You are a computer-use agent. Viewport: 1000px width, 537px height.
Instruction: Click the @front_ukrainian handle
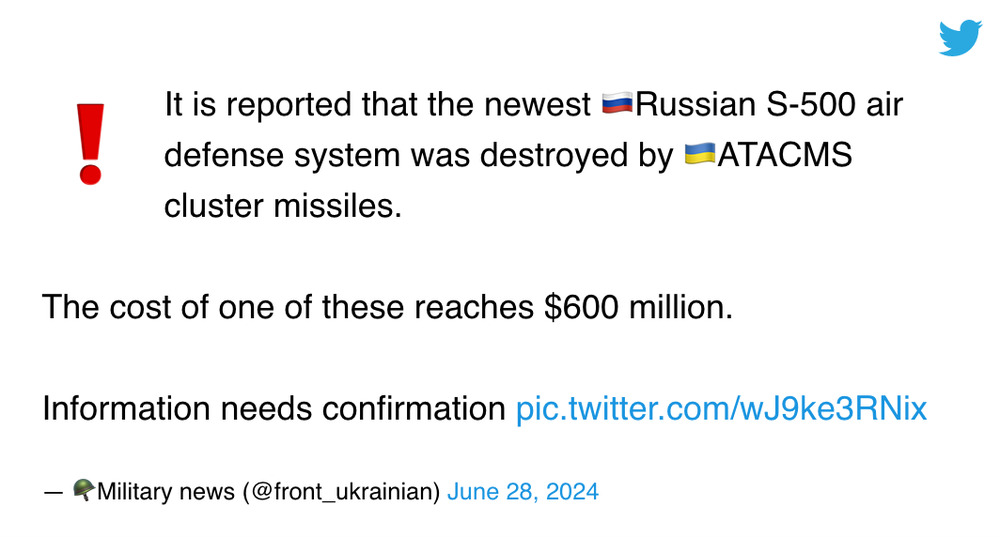(x=339, y=491)
